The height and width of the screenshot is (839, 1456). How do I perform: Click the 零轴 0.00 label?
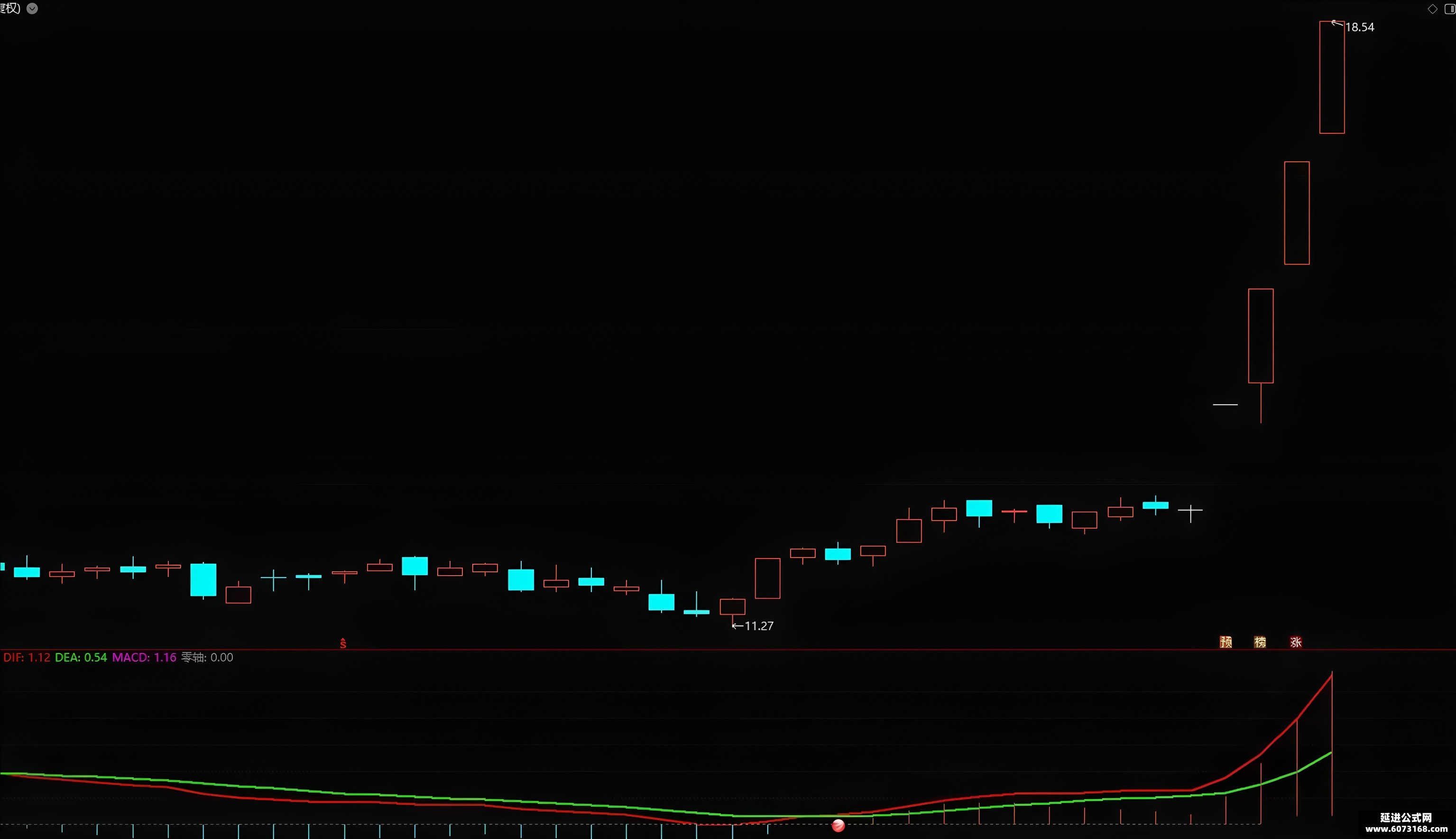[x=207, y=658]
